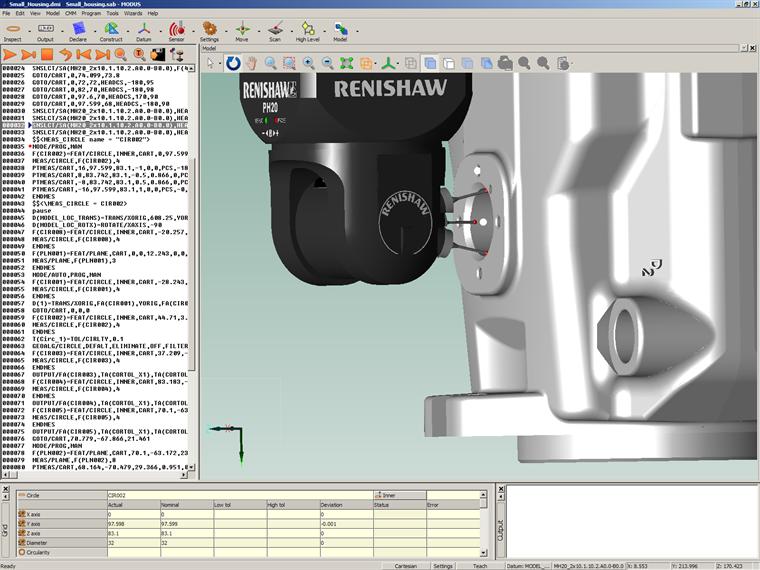Zoom out of the model view
Screen dimensions: 760x570
[x=328, y=63]
